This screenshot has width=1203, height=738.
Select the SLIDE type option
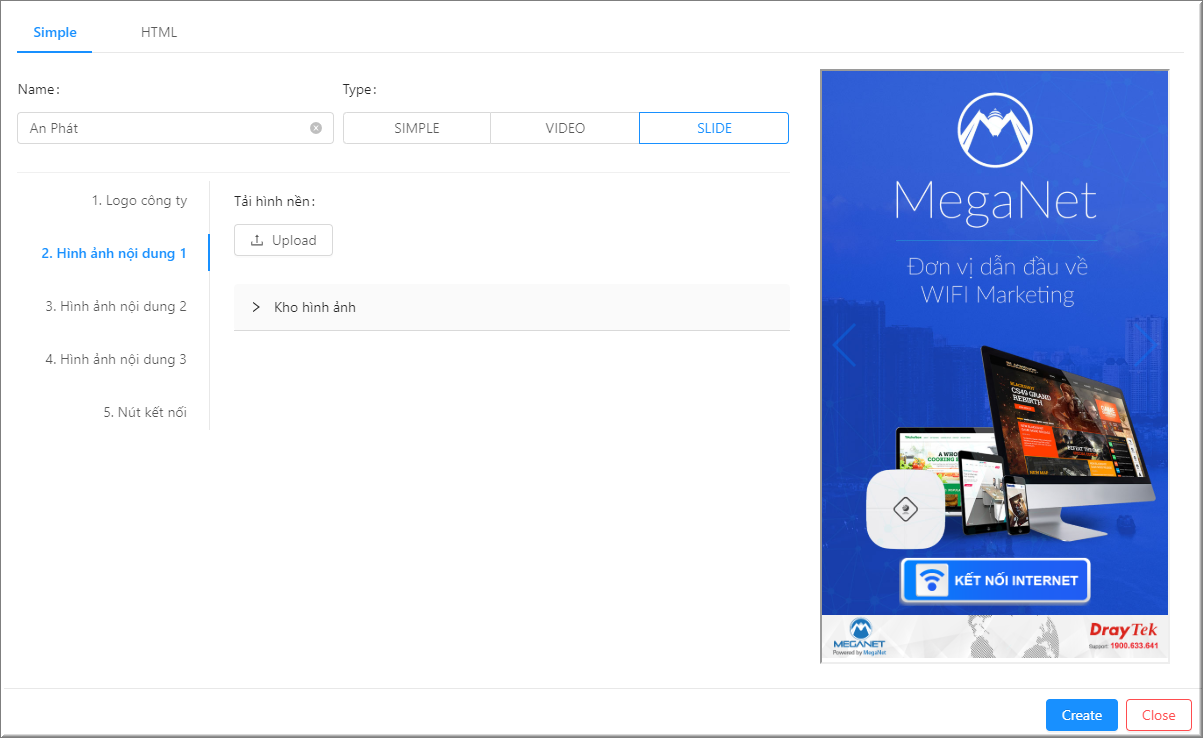(x=714, y=128)
